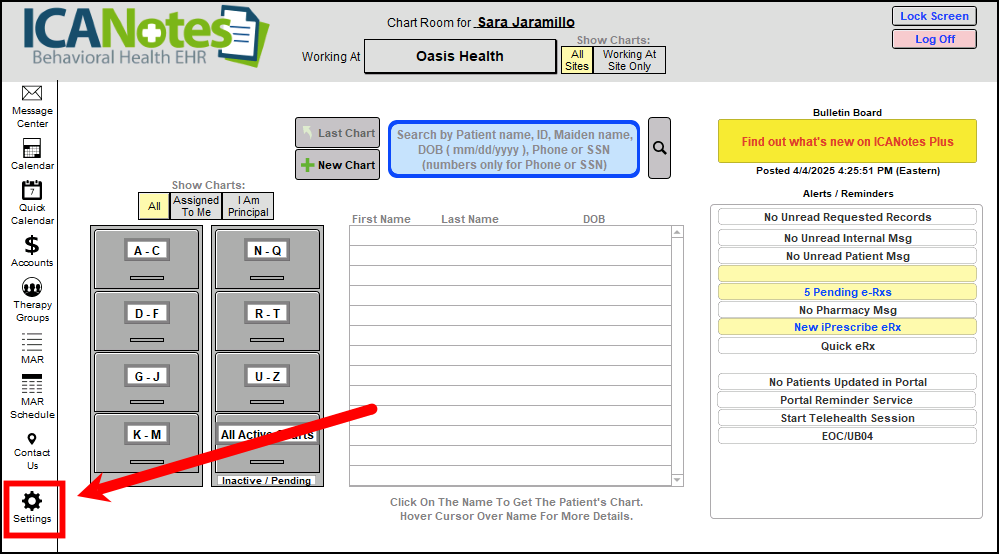Click No Unread Internal Msg alert

coord(847,238)
